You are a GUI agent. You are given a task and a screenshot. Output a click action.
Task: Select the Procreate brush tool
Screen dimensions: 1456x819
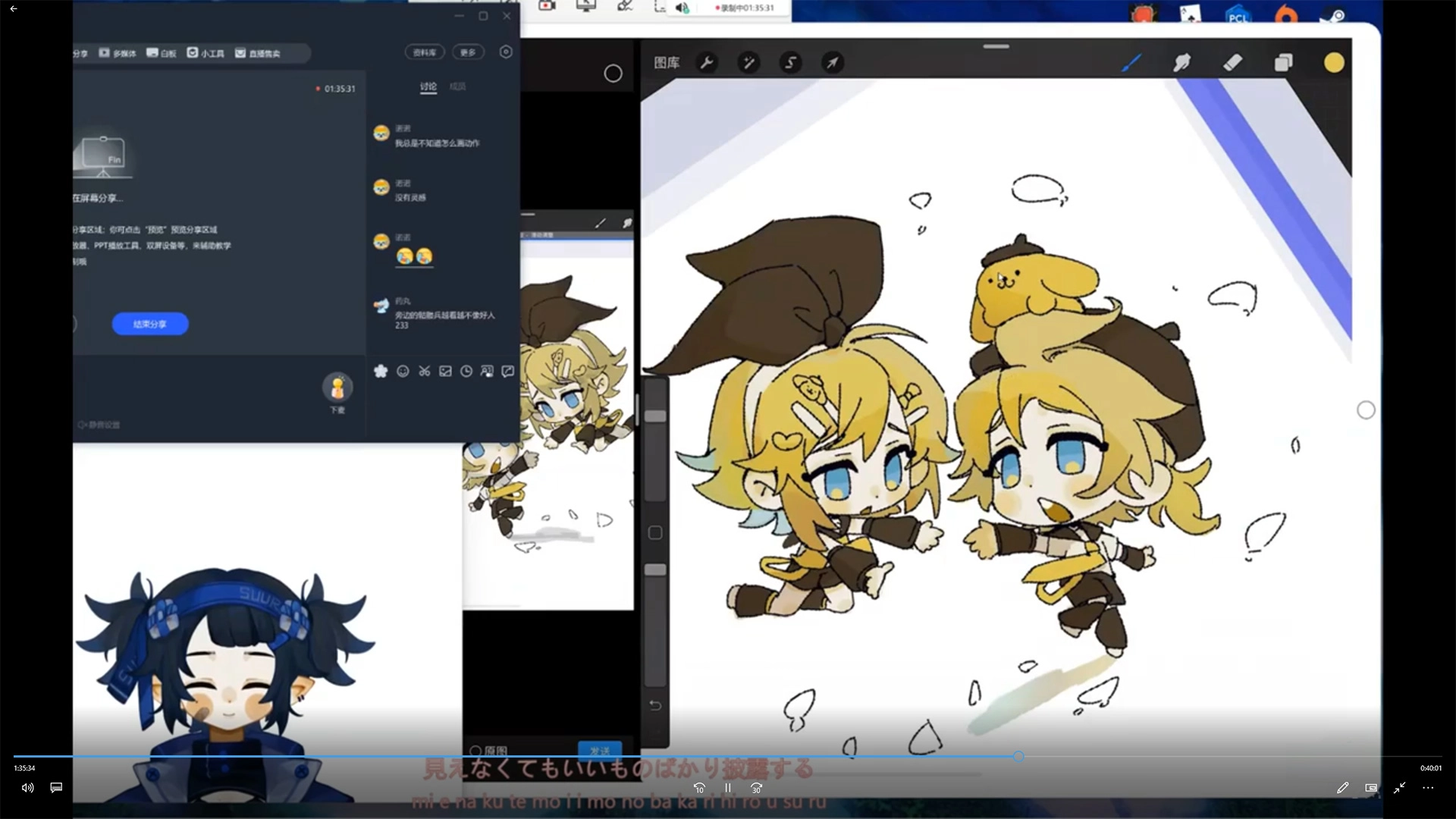(1131, 63)
